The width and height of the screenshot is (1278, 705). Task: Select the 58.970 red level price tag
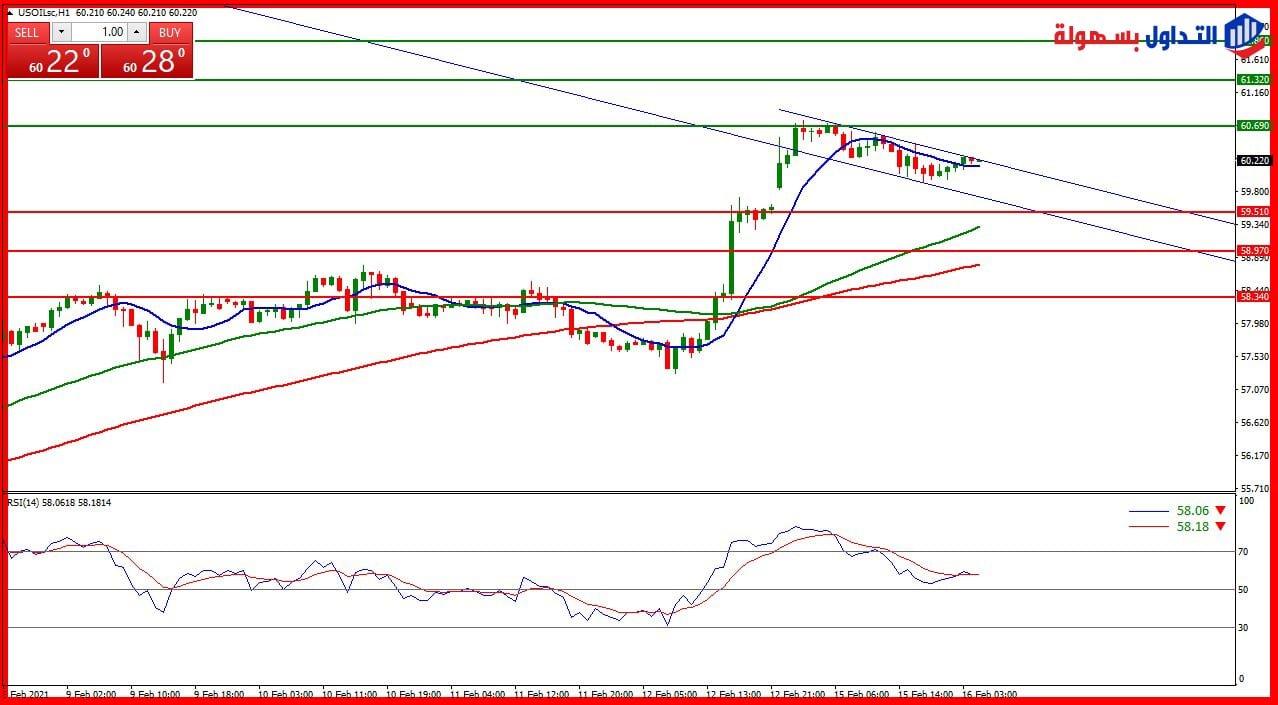click(1254, 250)
